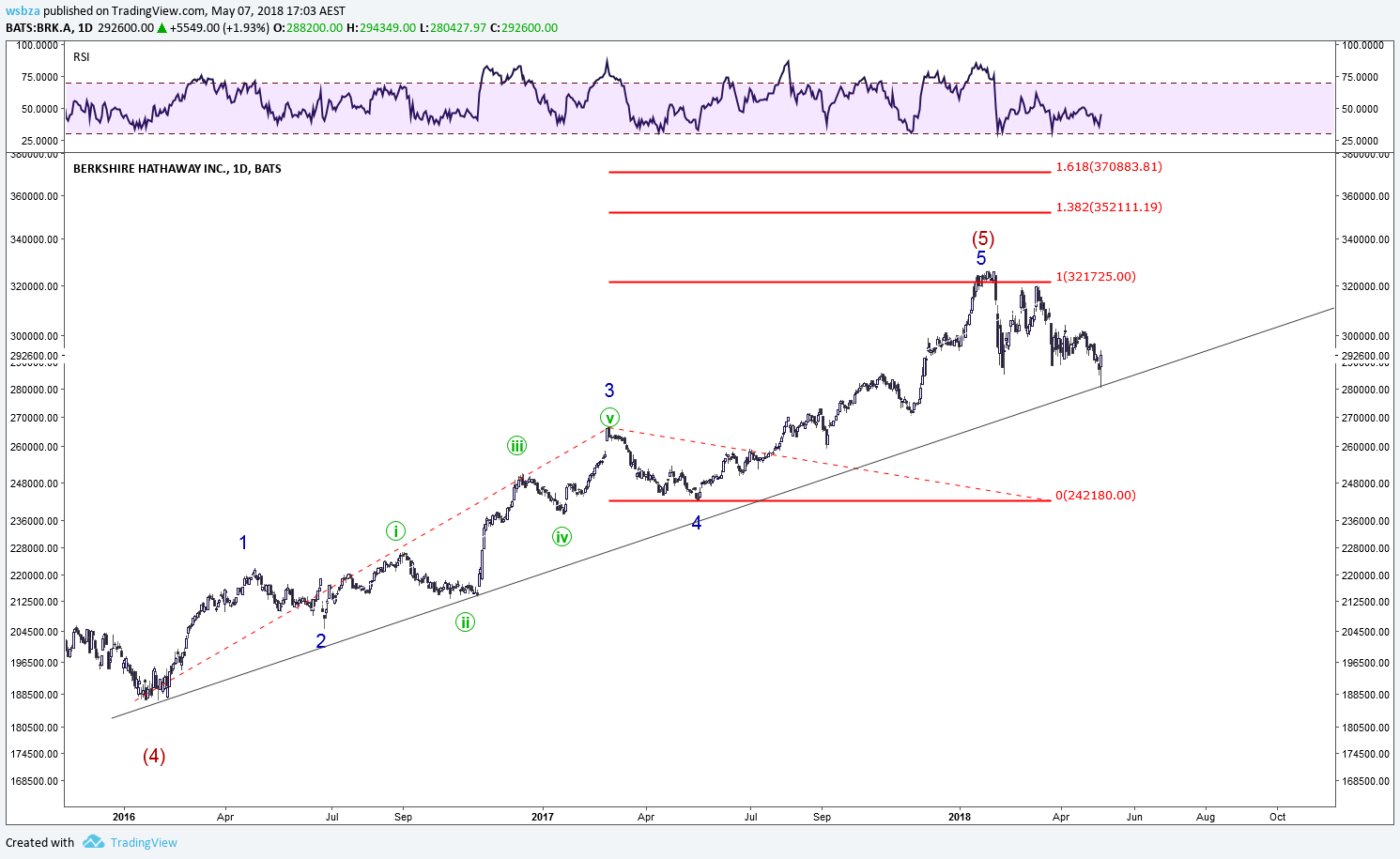Viewport: 1400px width, 859px height.
Task: Click the Oct label on time axis
Action: click(1278, 817)
